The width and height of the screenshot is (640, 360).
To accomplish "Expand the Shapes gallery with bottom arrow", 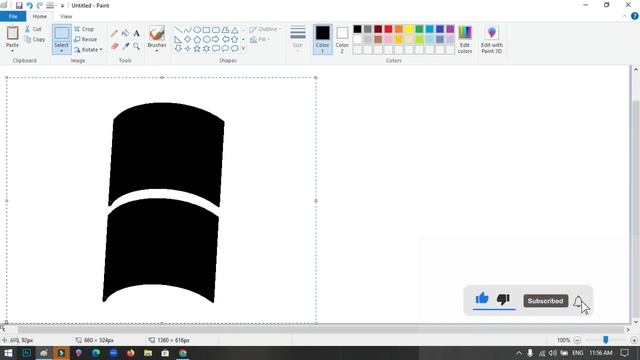I will coord(244,49).
